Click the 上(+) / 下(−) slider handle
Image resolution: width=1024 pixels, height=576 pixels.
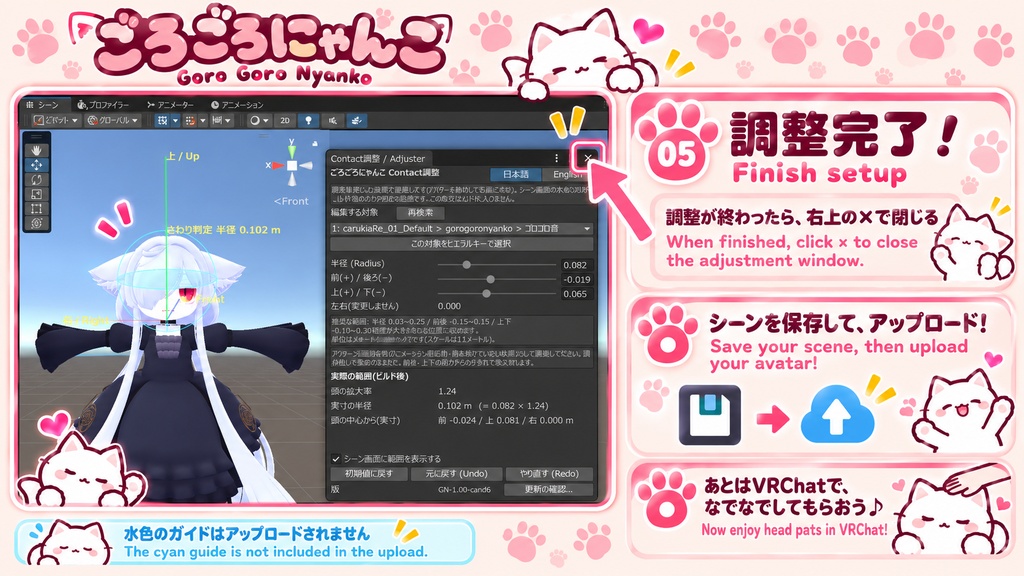486,293
